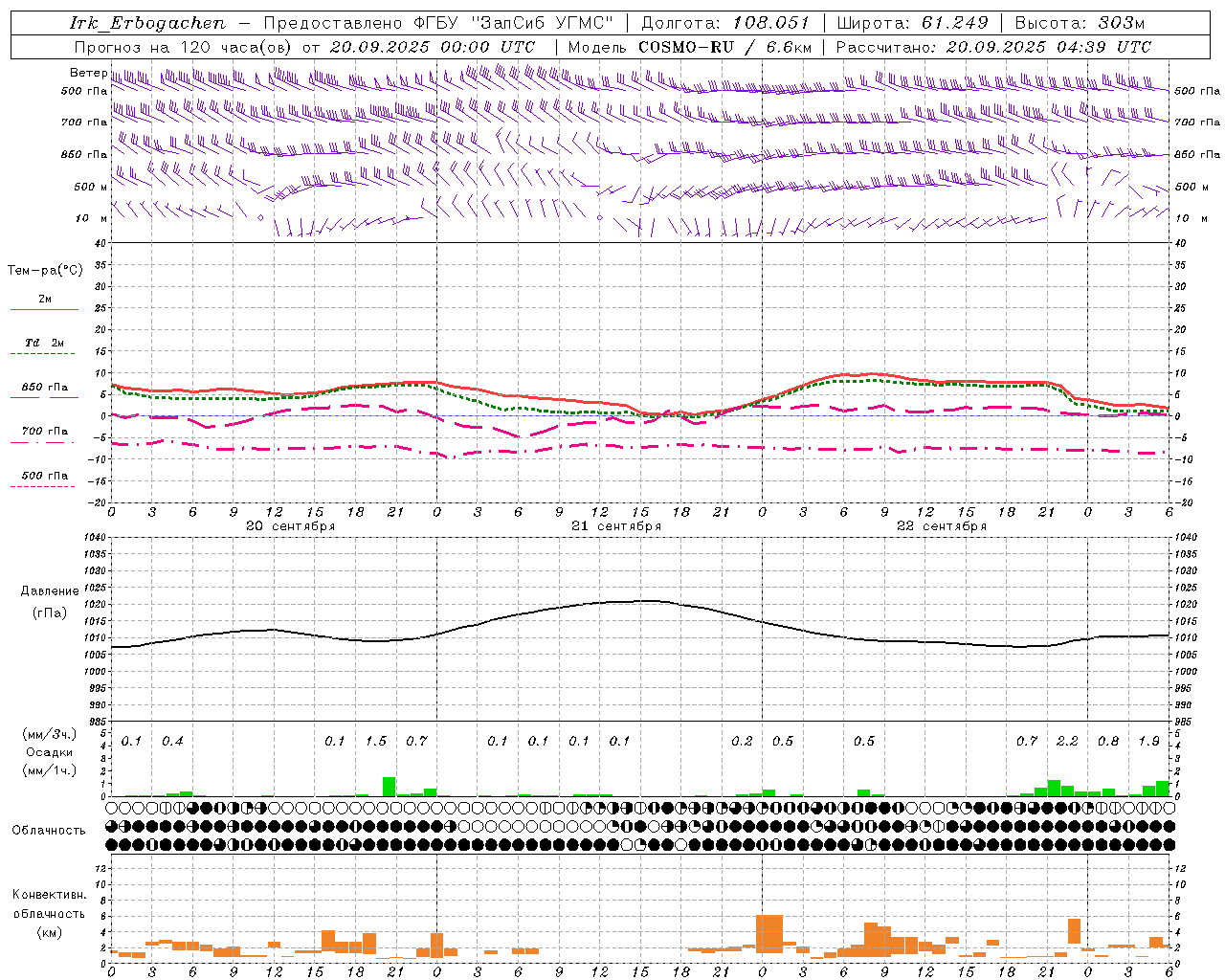
Task: Click the 'Конвективн.' convective cloud label
Action: 49,895
